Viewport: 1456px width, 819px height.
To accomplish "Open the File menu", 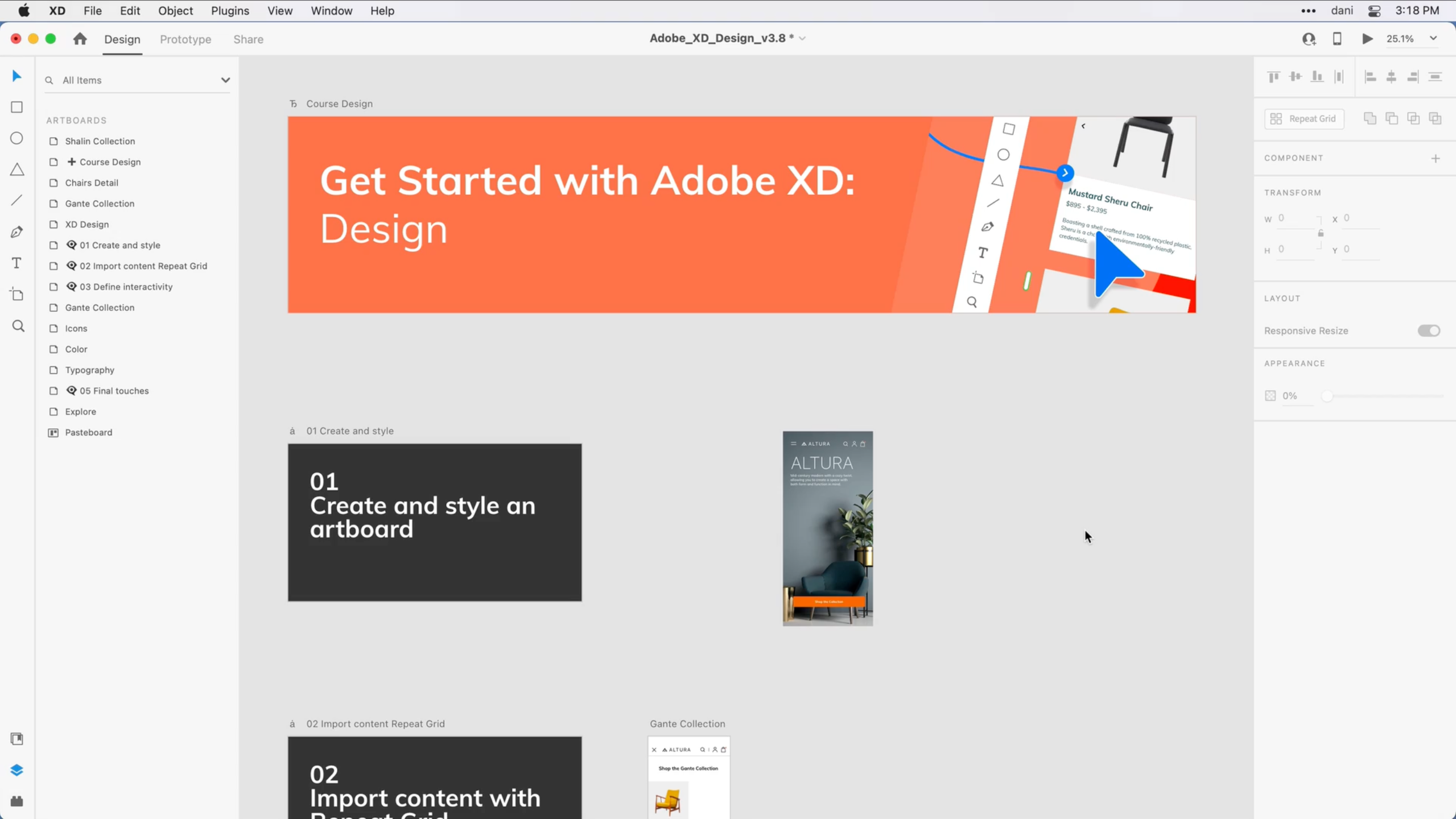I will [92, 11].
